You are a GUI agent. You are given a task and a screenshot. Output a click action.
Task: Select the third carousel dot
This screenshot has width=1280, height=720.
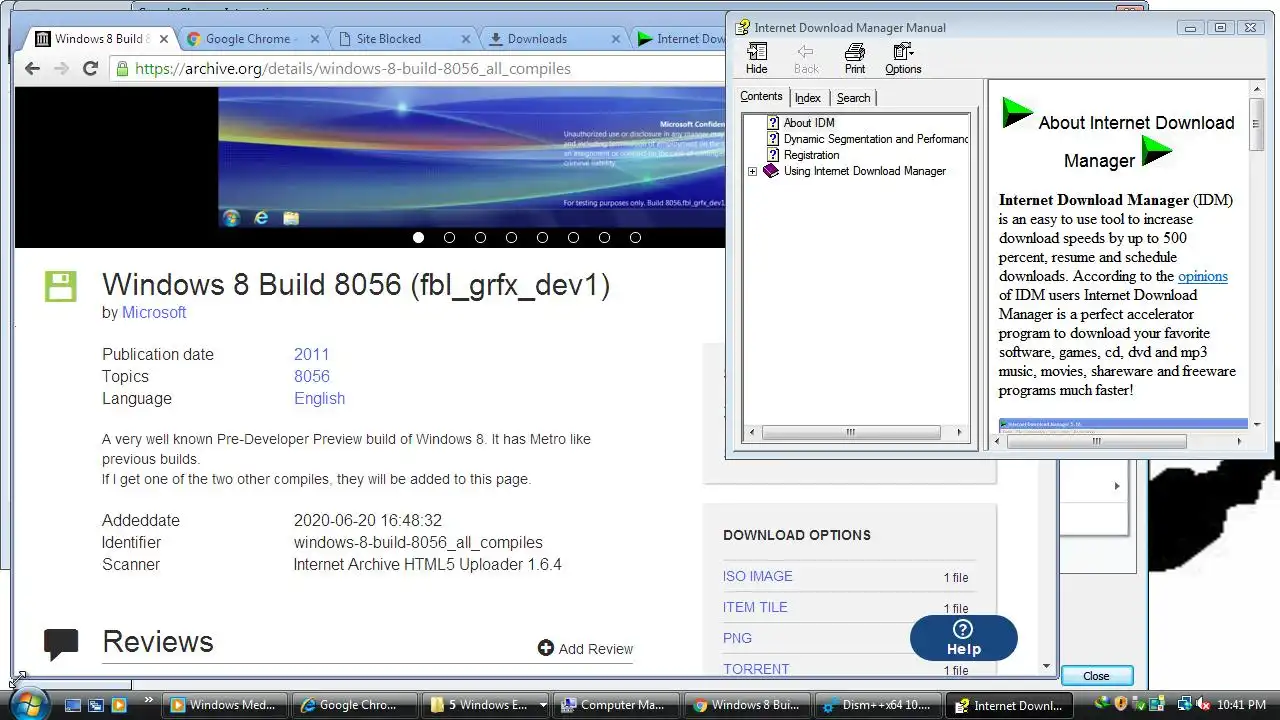pyautogui.click(x=480, y=237)
